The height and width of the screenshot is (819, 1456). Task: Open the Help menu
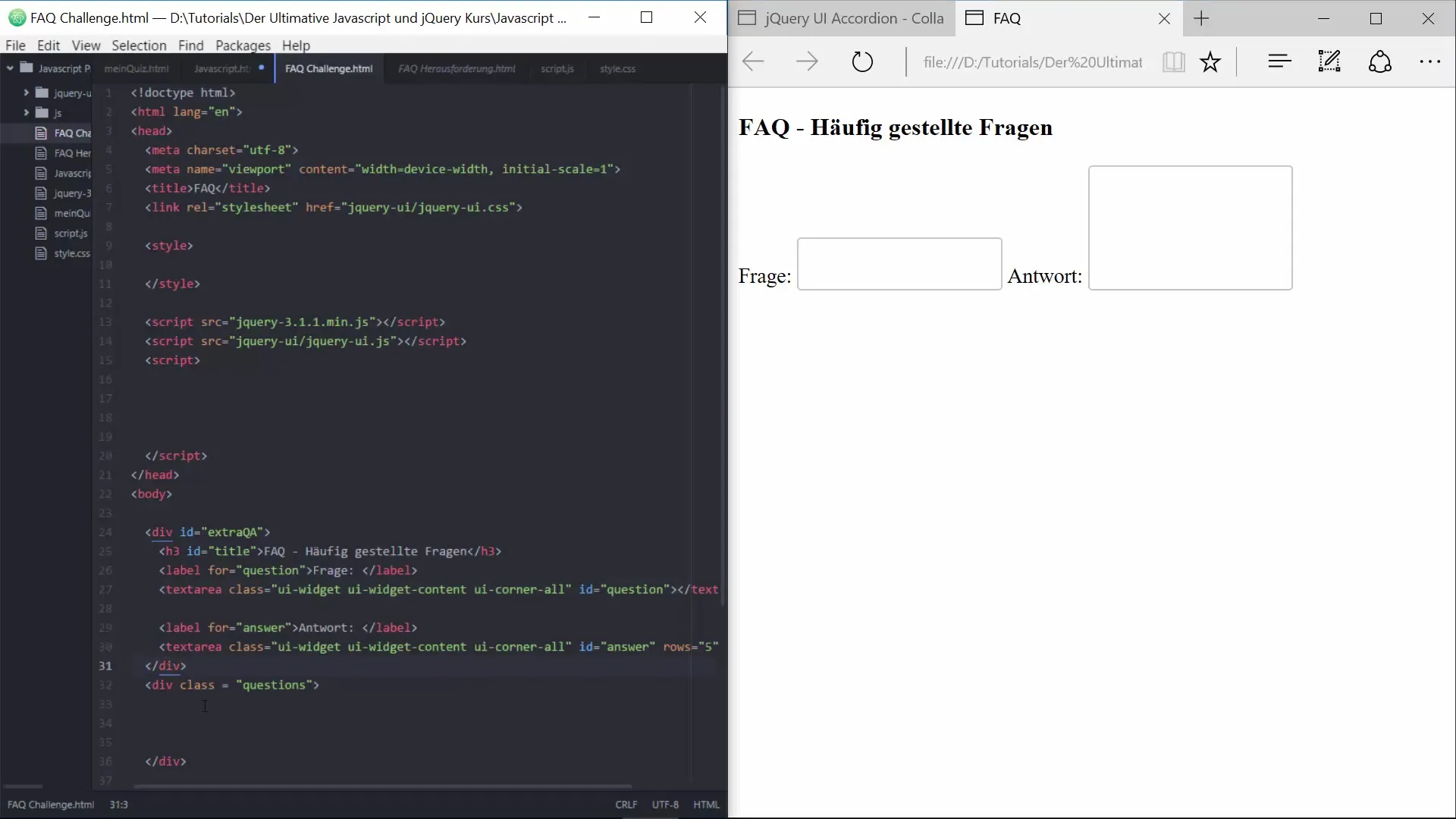coord(296,45)
